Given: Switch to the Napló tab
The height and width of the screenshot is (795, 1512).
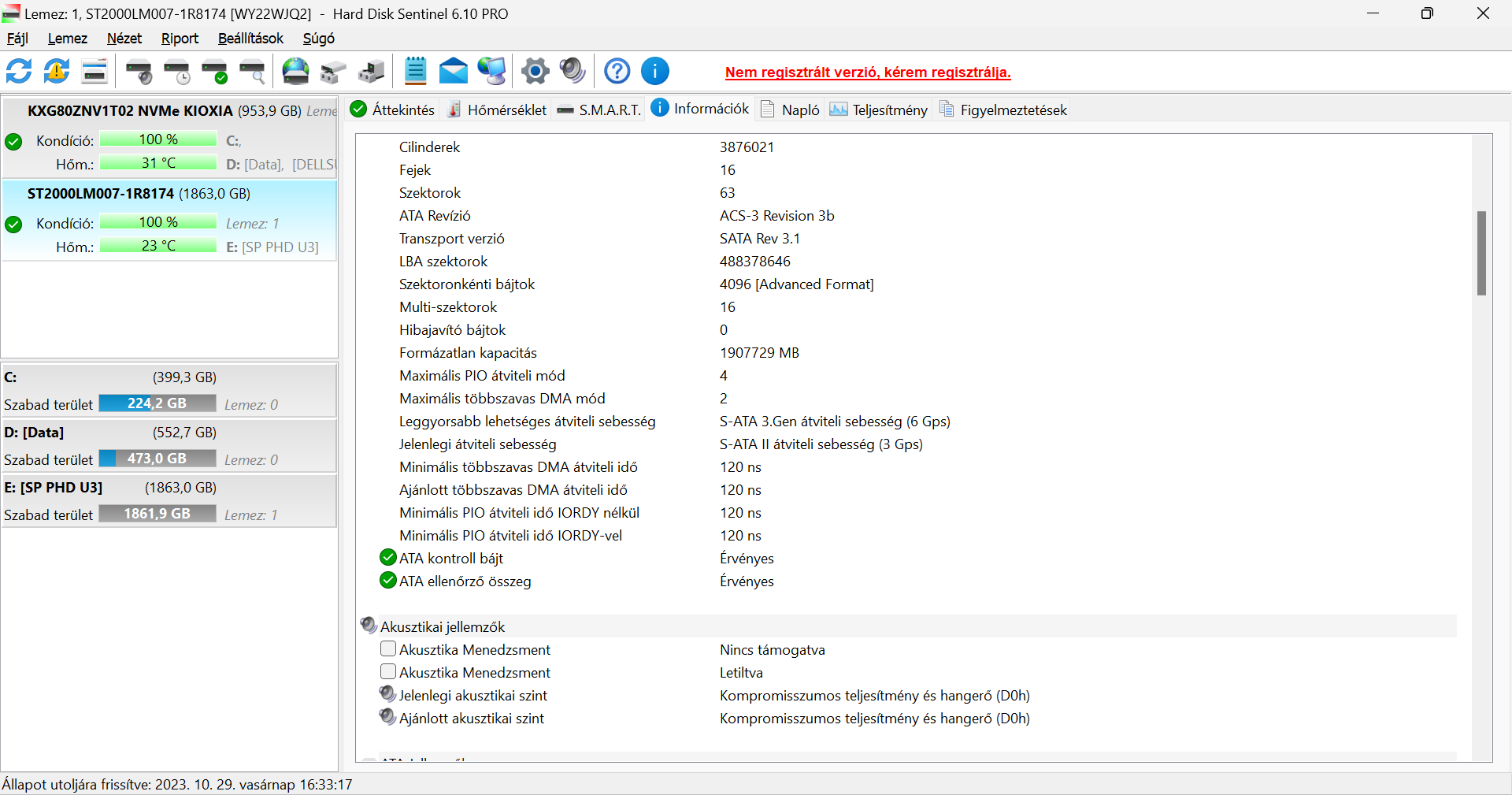Looking at the screenshot, I should [x=791, y=110].
